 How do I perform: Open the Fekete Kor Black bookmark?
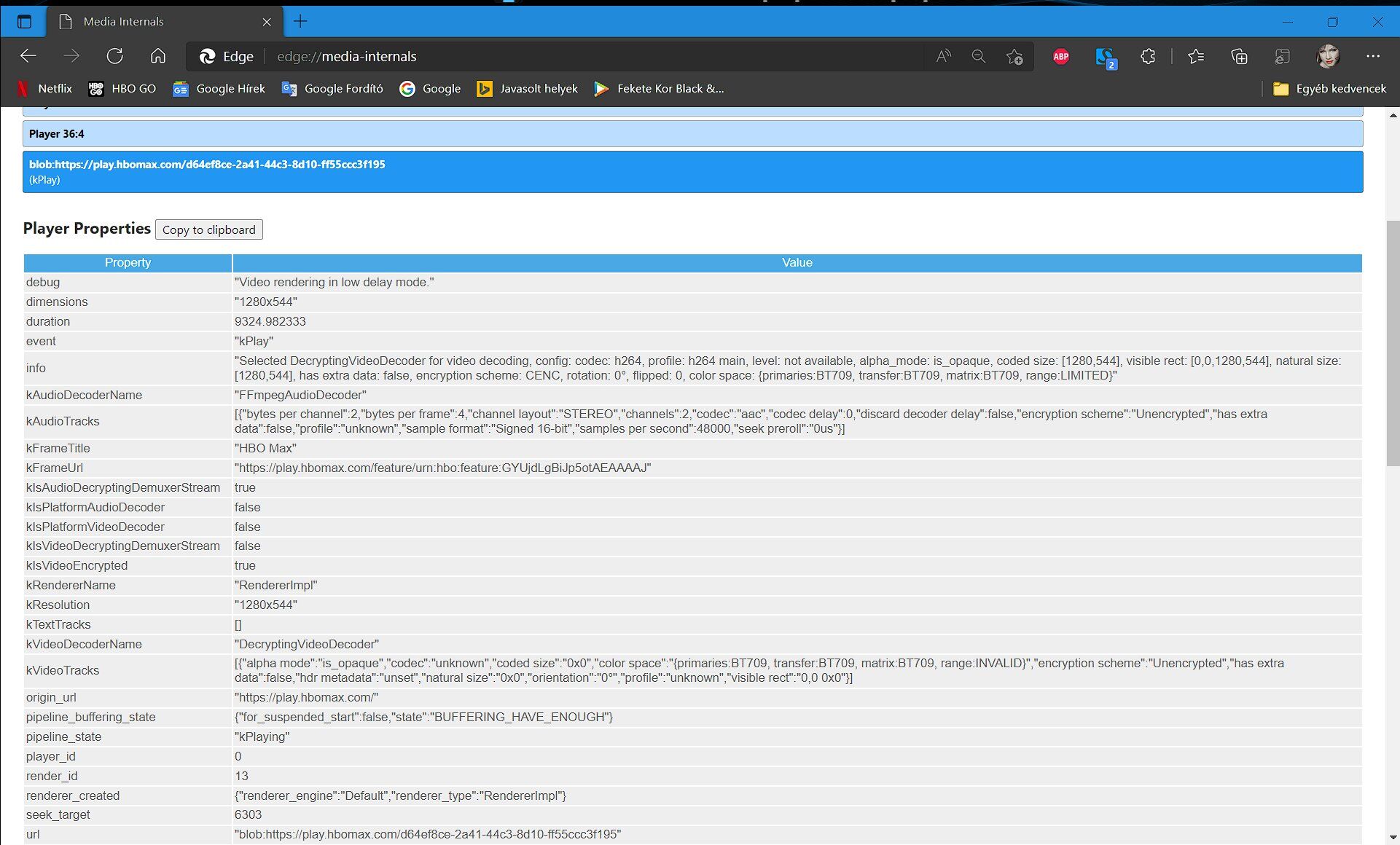tap(660, 89)
